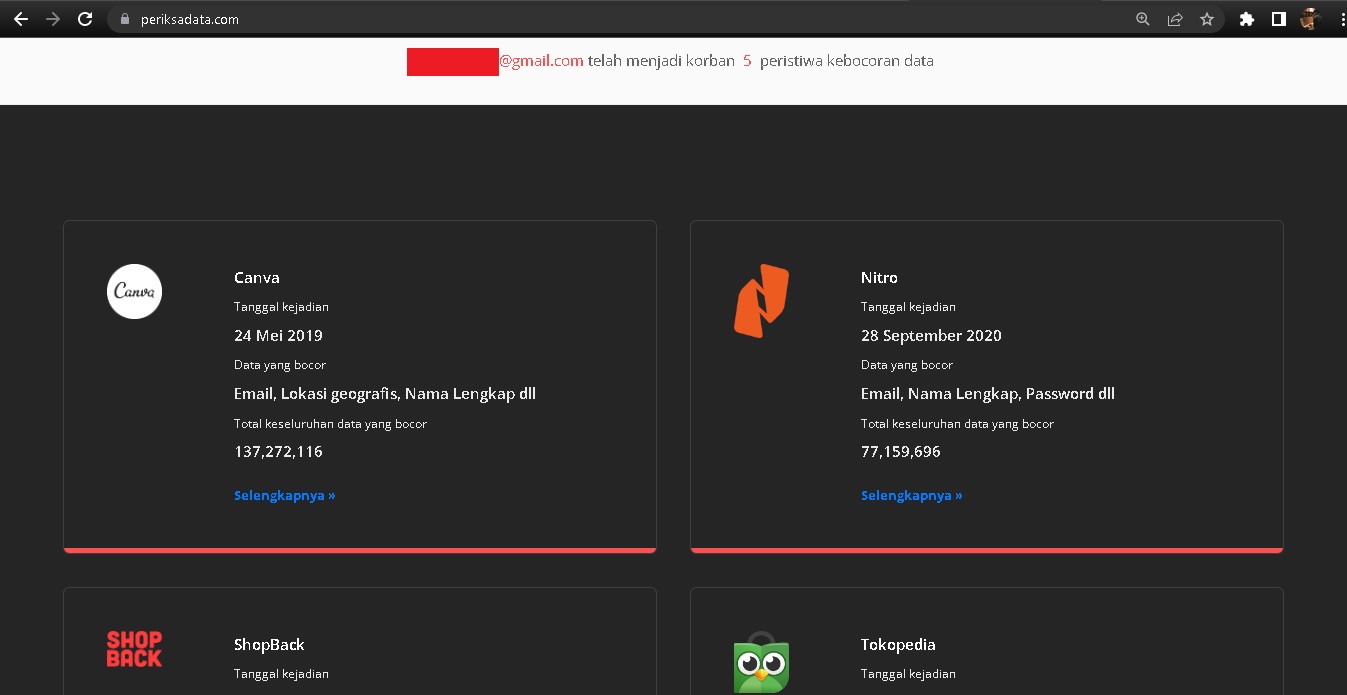Click the ShopBack card title
This screenshot has width=1347, height=695.
pyautogui.click(x=269, y=644)
